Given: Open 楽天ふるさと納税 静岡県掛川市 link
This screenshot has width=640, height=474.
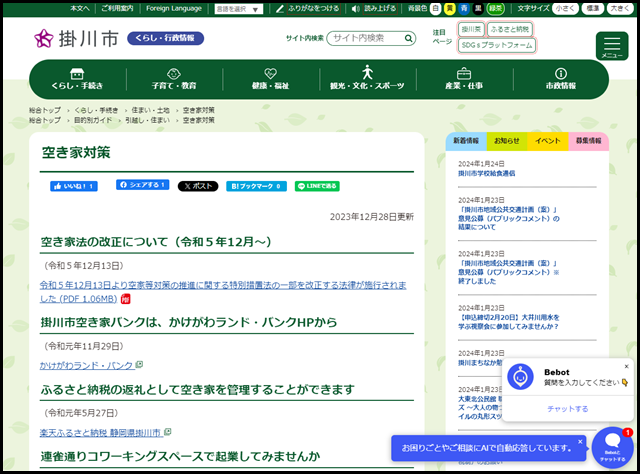Looking at the screenshot, I should (x=101, y=433).
